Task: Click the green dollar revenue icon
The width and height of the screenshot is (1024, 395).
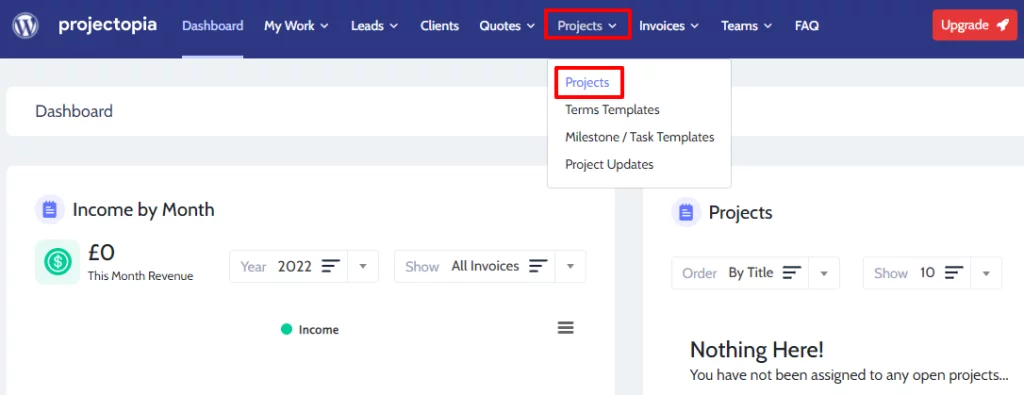Action: 57,262
